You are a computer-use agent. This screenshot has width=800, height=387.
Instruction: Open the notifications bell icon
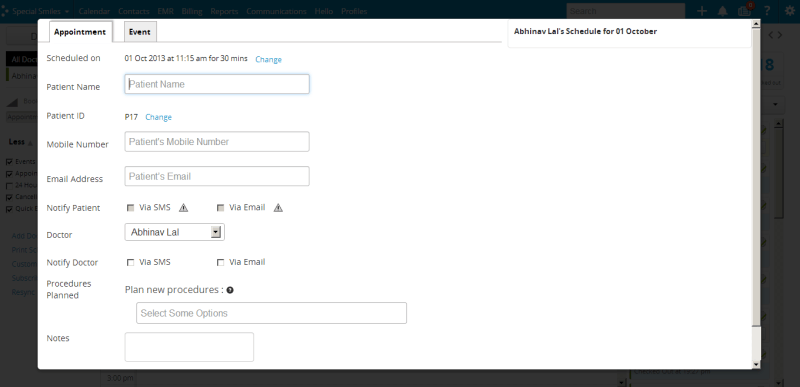pyautogui.click(x=722, y=11)
